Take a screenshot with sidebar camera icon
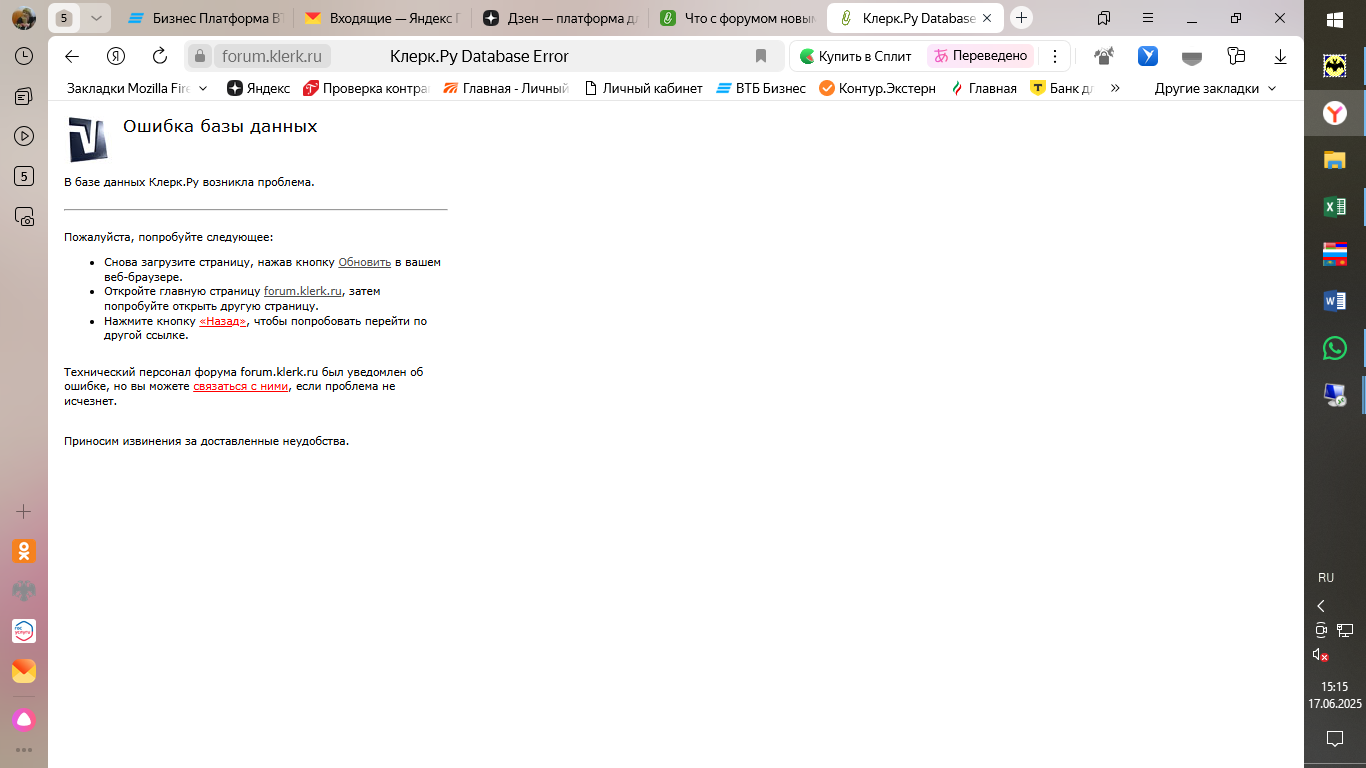1366x768 pixels. 24,216
